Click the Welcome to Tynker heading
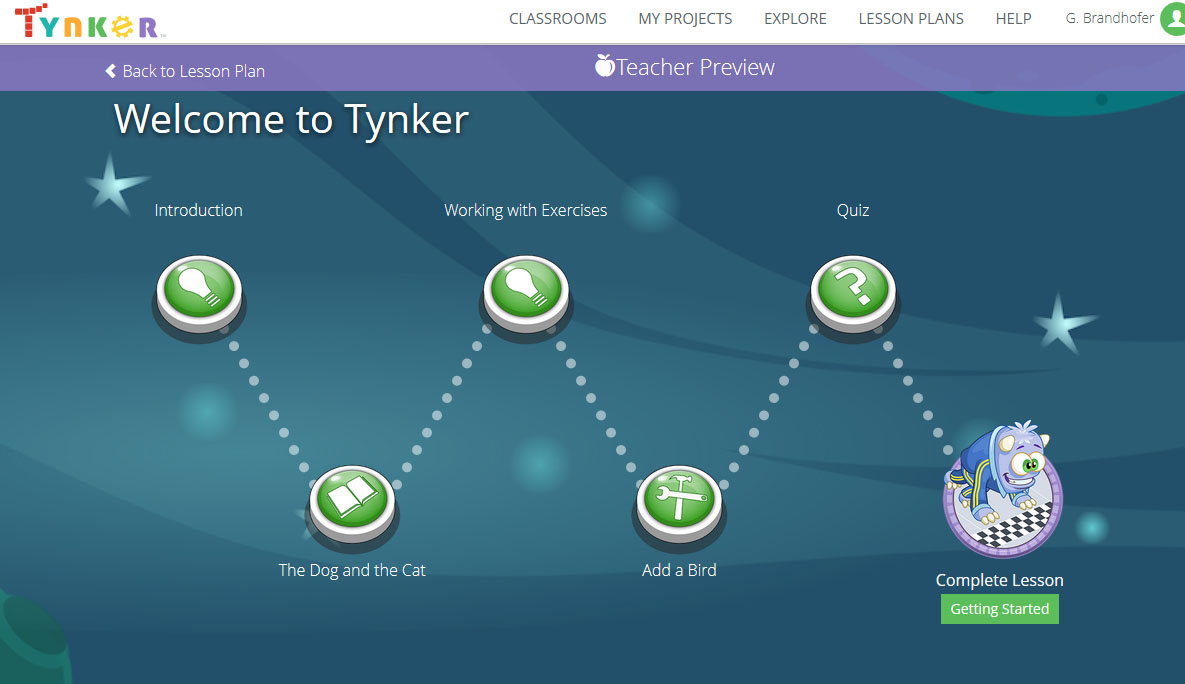Image resolution: width=1185 pixels, height=684 pixels. tap(291, 119)
